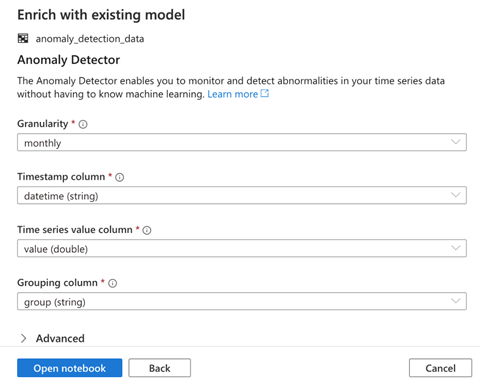Follow the Learn more link
480x385 pixels.
point(233,94)
